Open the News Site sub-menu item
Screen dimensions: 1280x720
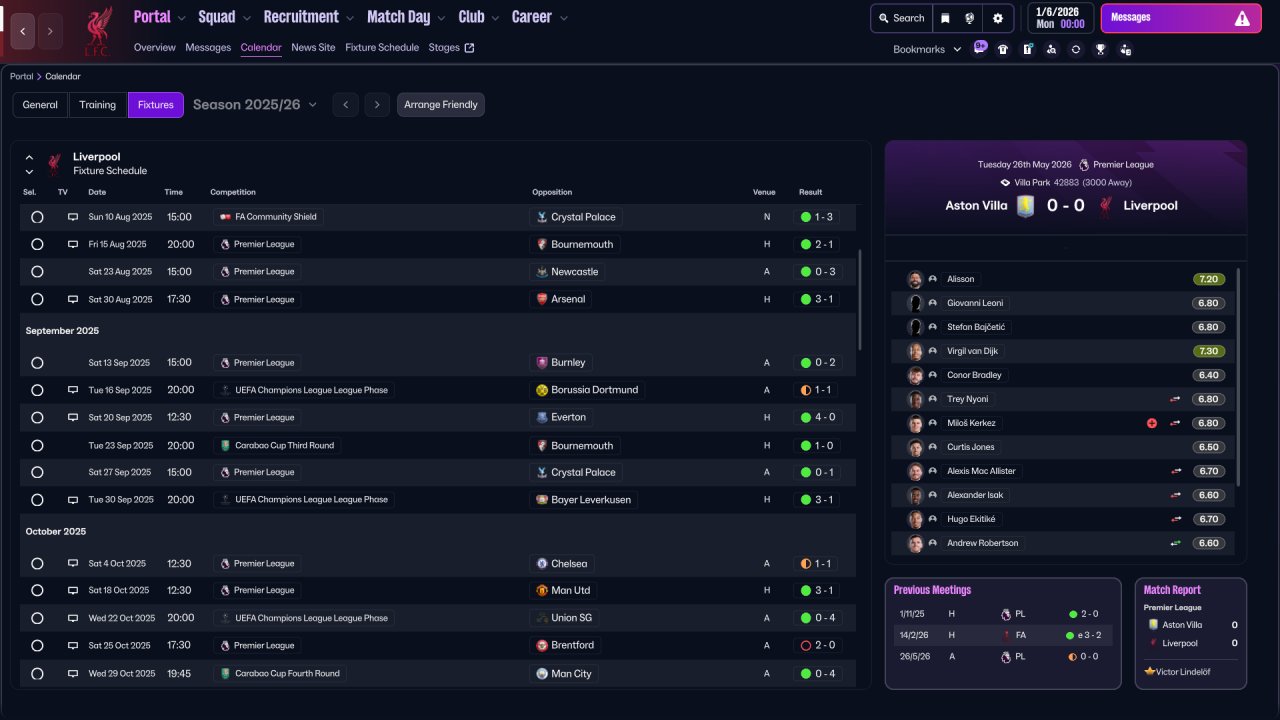[313, 48]
